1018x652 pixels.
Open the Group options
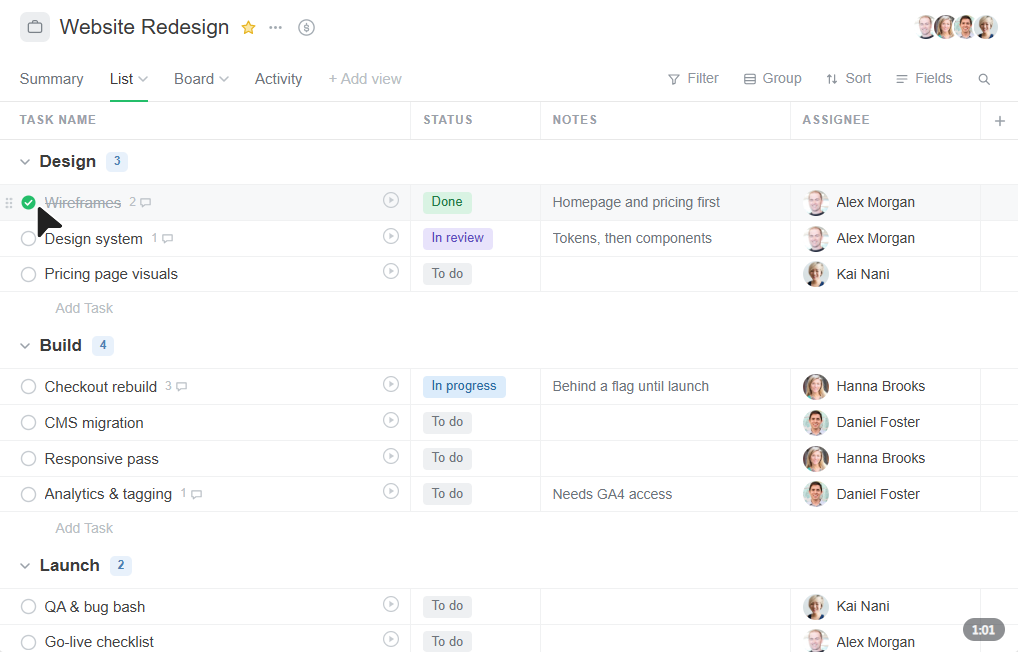(x=773, y=79)
